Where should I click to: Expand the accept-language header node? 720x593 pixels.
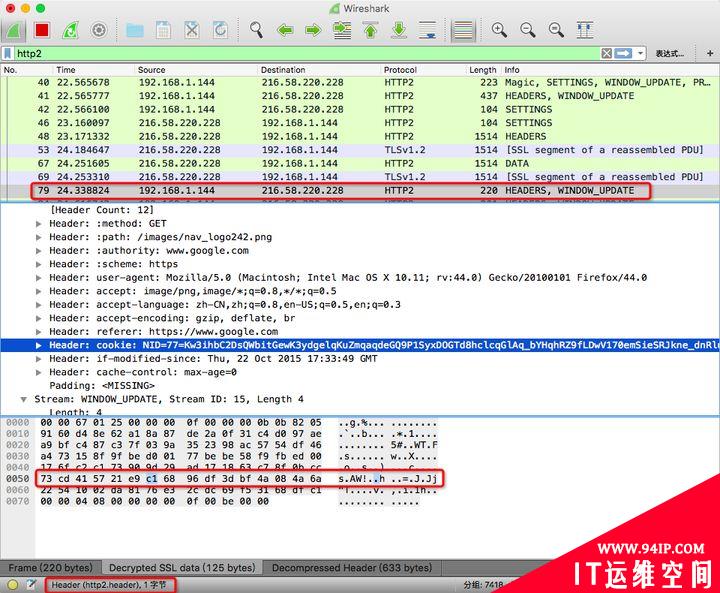pyautogui.click(x=39, y=305)
